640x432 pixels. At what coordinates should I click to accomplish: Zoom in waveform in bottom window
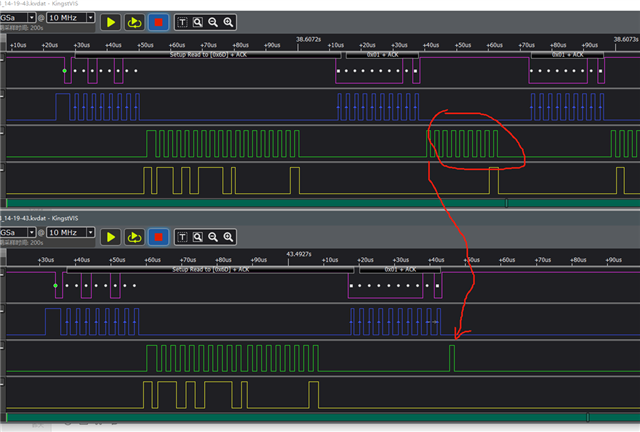point(228,237)
